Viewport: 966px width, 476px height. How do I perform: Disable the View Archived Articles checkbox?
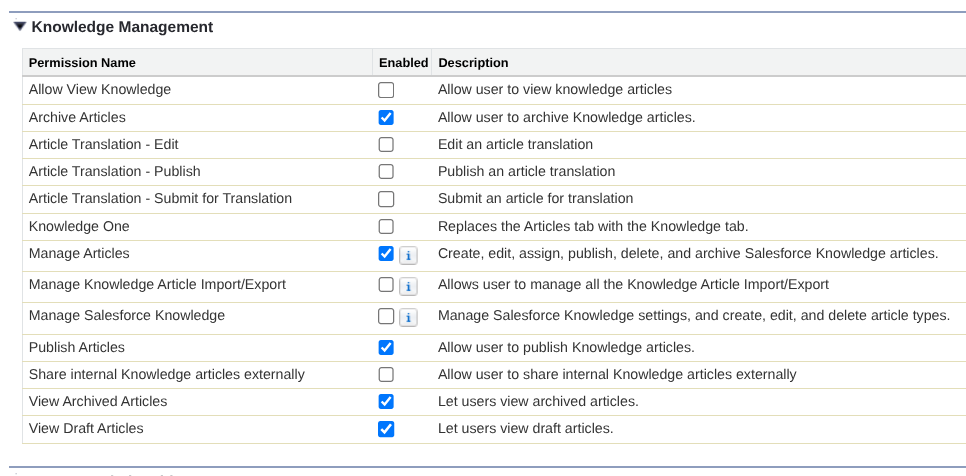(x=386, y=401)
